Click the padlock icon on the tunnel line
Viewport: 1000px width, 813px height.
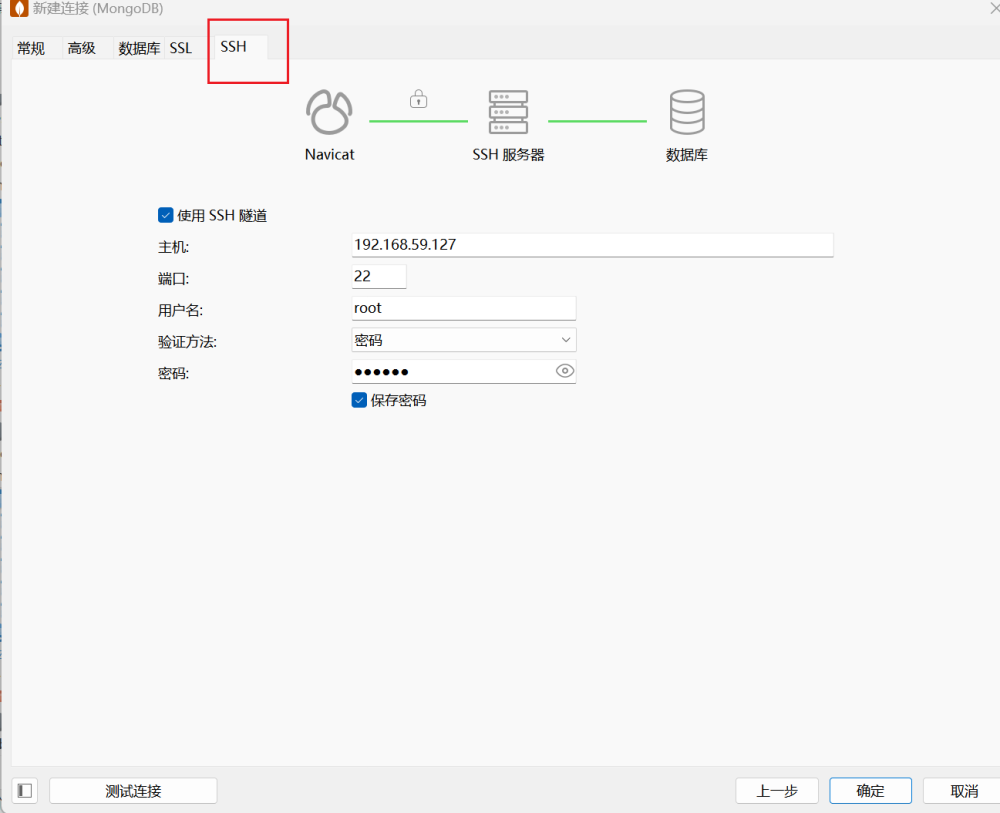(418, 99)
